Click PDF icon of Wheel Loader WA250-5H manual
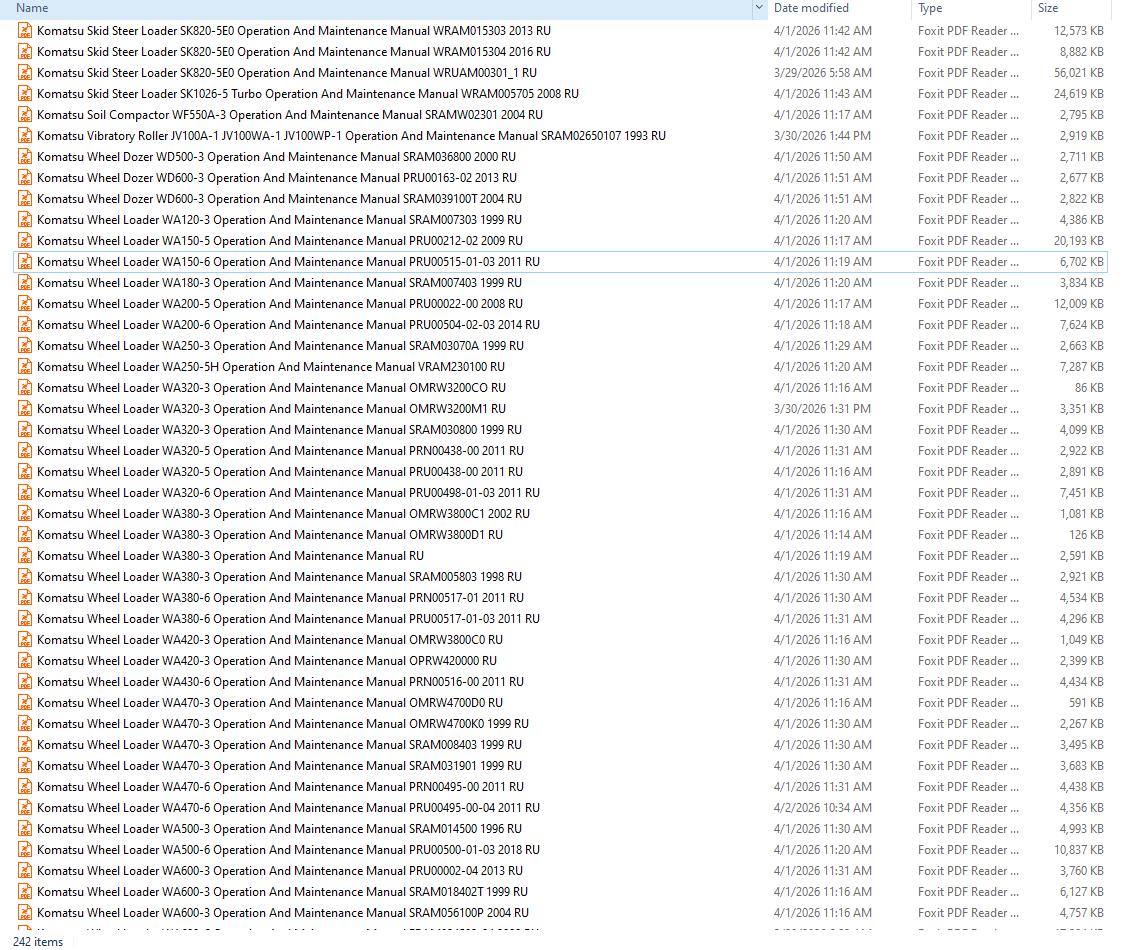 [x=25, y=367]
